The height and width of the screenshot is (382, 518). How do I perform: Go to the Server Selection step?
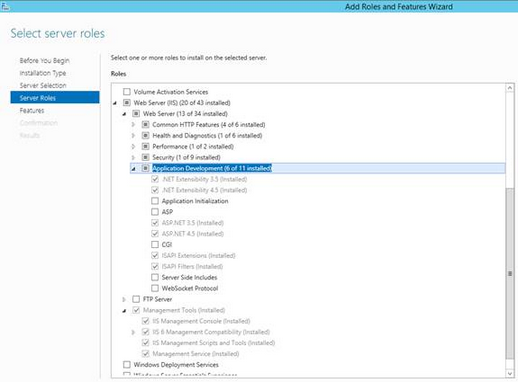coord(43,85)
